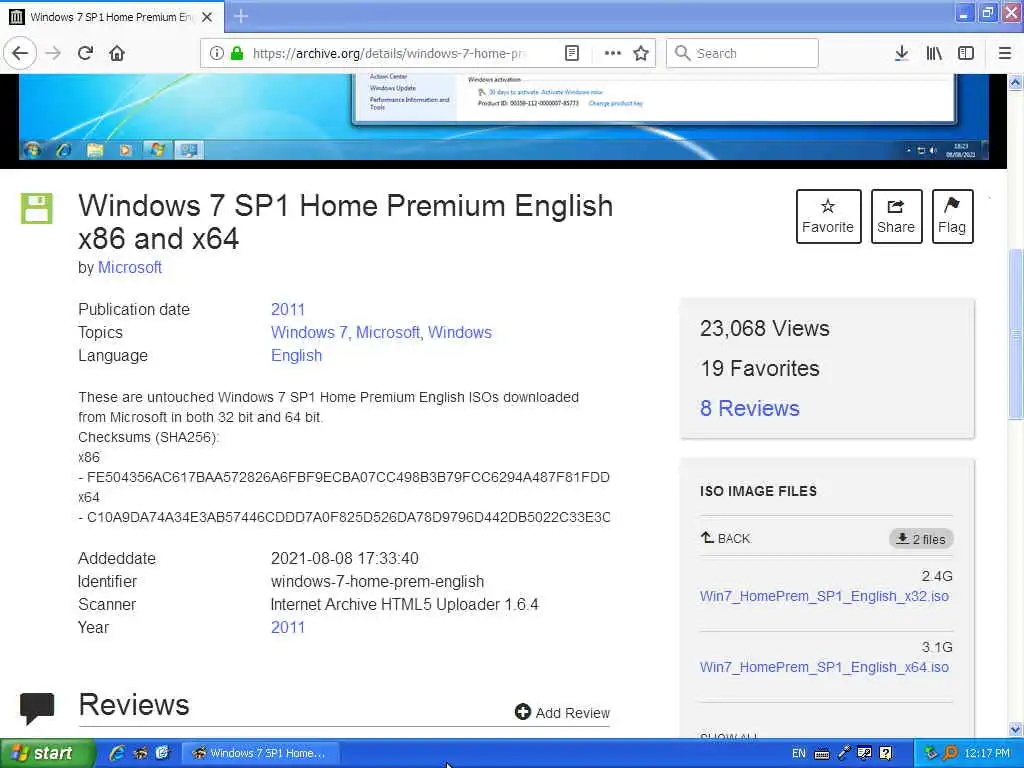Go back with the browser back arrow
The image size is (1024, 768).
(20, 54)
